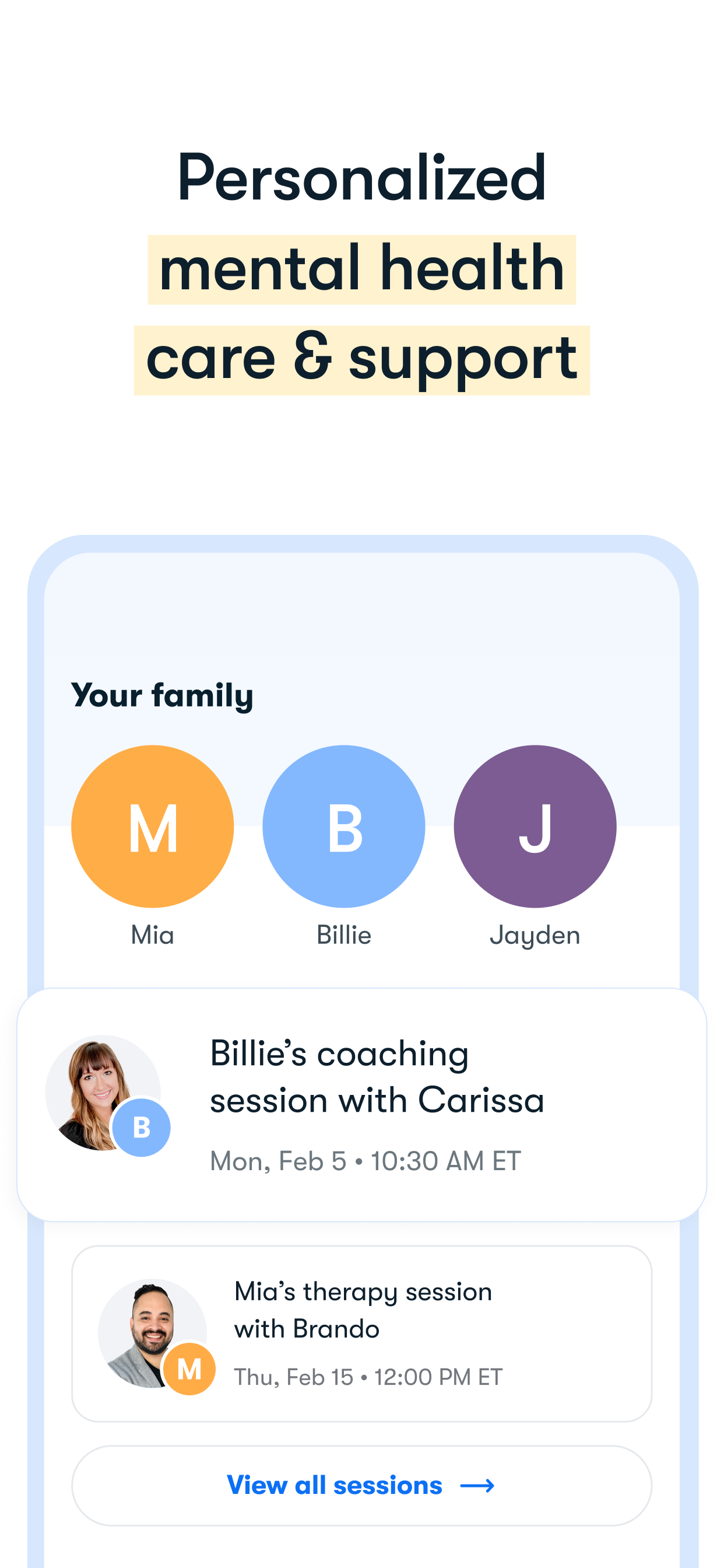Click the highlighted mental health text

362,269
